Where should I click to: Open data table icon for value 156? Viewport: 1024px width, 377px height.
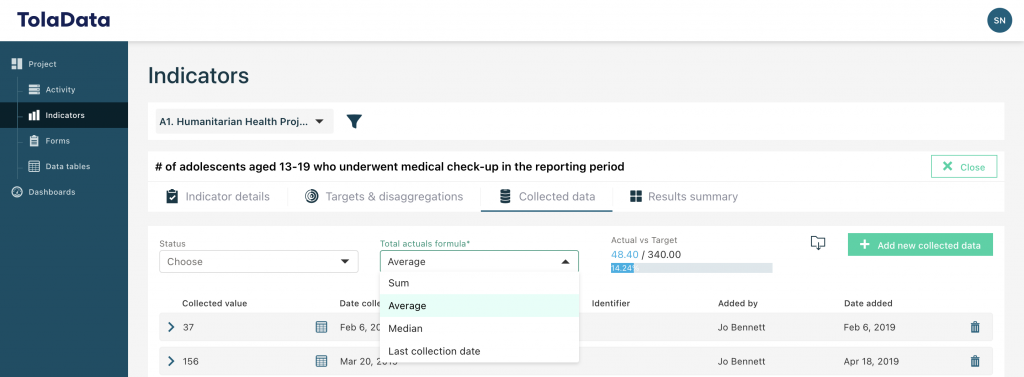[x=321, y=361]
